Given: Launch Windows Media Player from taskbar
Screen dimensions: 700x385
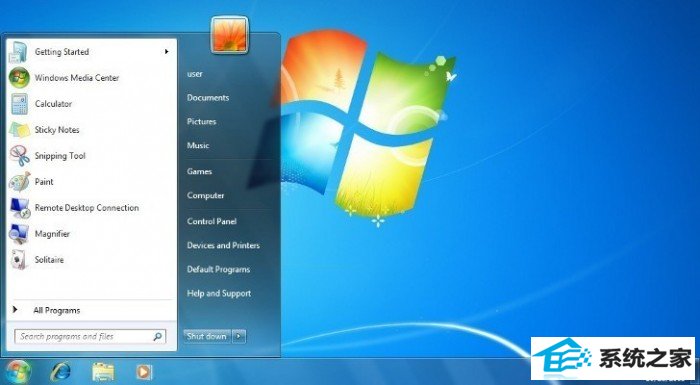Looking at the screenshot, I should pyautogui.click(x=143, y=372).
